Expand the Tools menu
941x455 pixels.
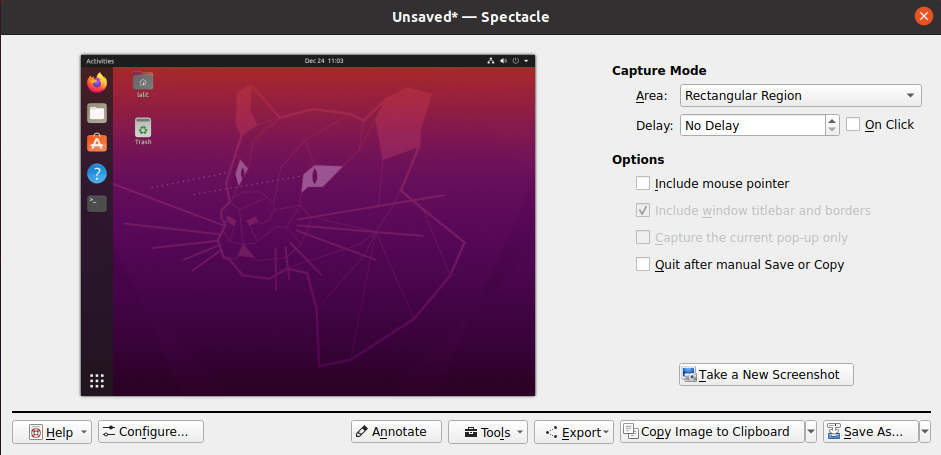[487, 432]
